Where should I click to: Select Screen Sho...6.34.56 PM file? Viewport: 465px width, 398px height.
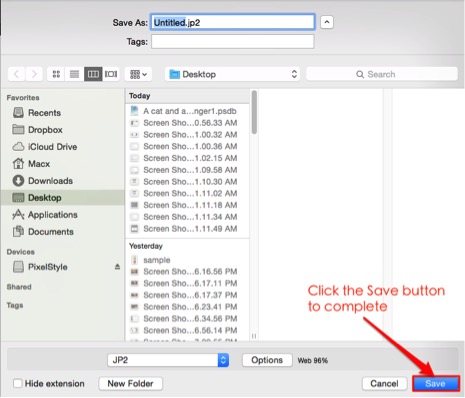click(x=187, y=319)
